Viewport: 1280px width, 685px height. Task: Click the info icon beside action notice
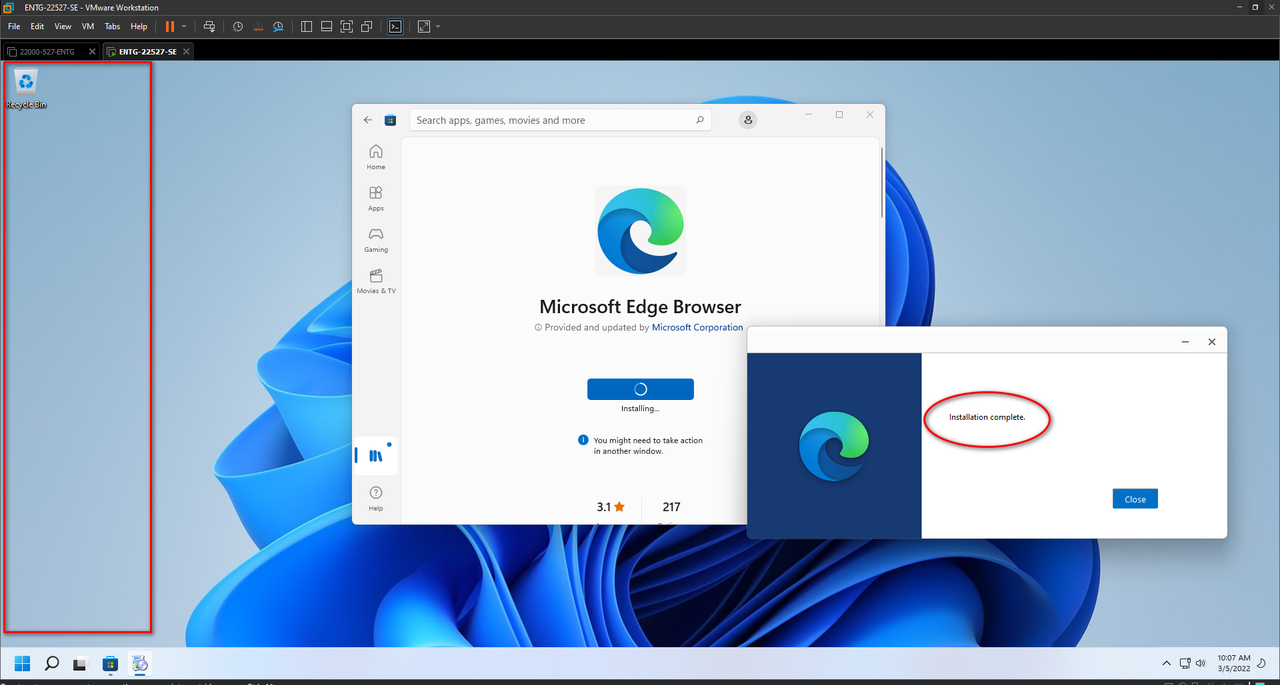pyautogui.click(x=583, y=440)
